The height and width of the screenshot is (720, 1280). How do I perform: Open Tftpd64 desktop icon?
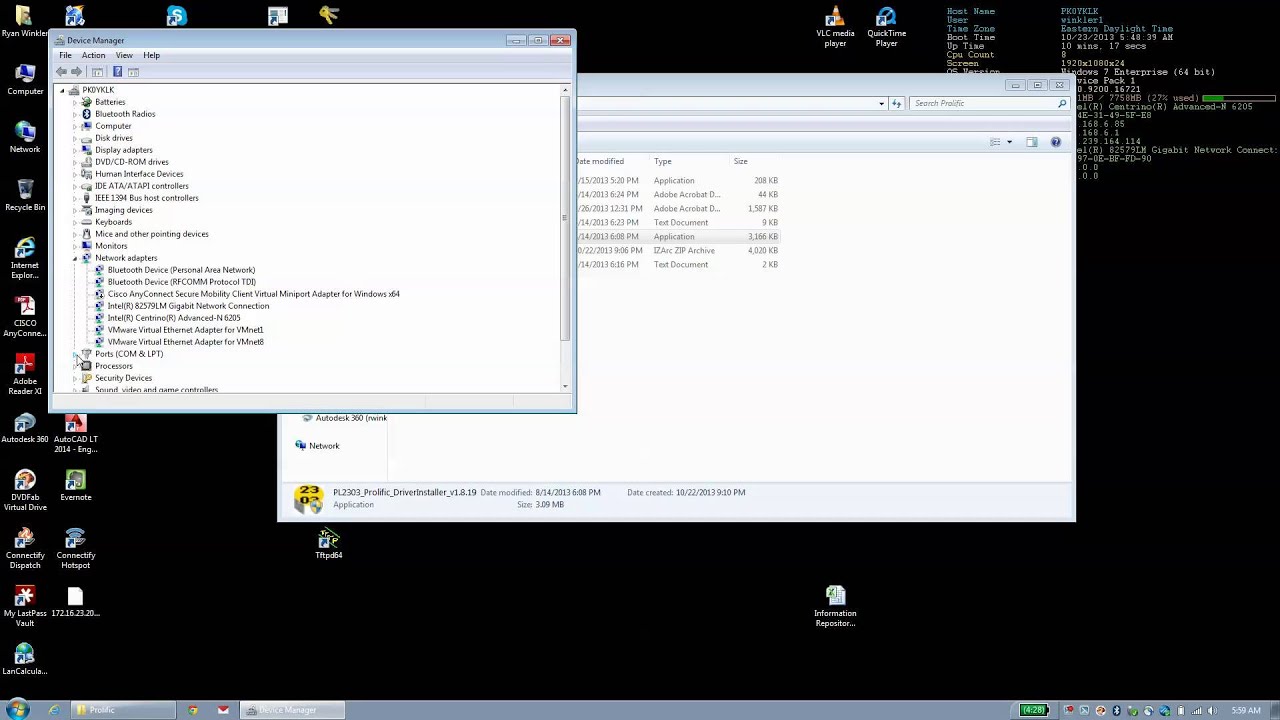point(329,543)
